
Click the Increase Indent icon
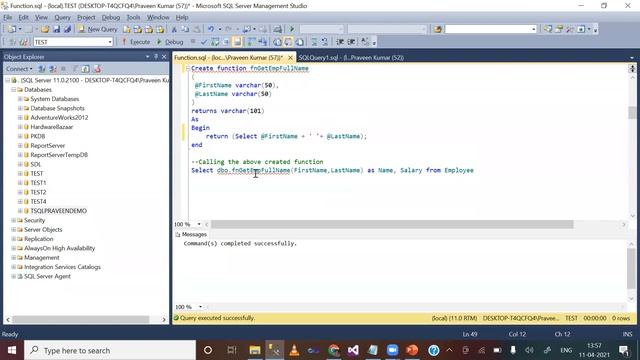[x=351, y=42]
